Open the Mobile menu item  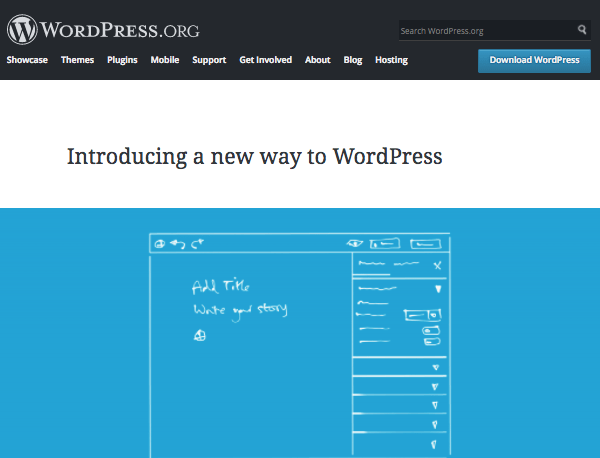pyautogui.click(x=165, y=60)
